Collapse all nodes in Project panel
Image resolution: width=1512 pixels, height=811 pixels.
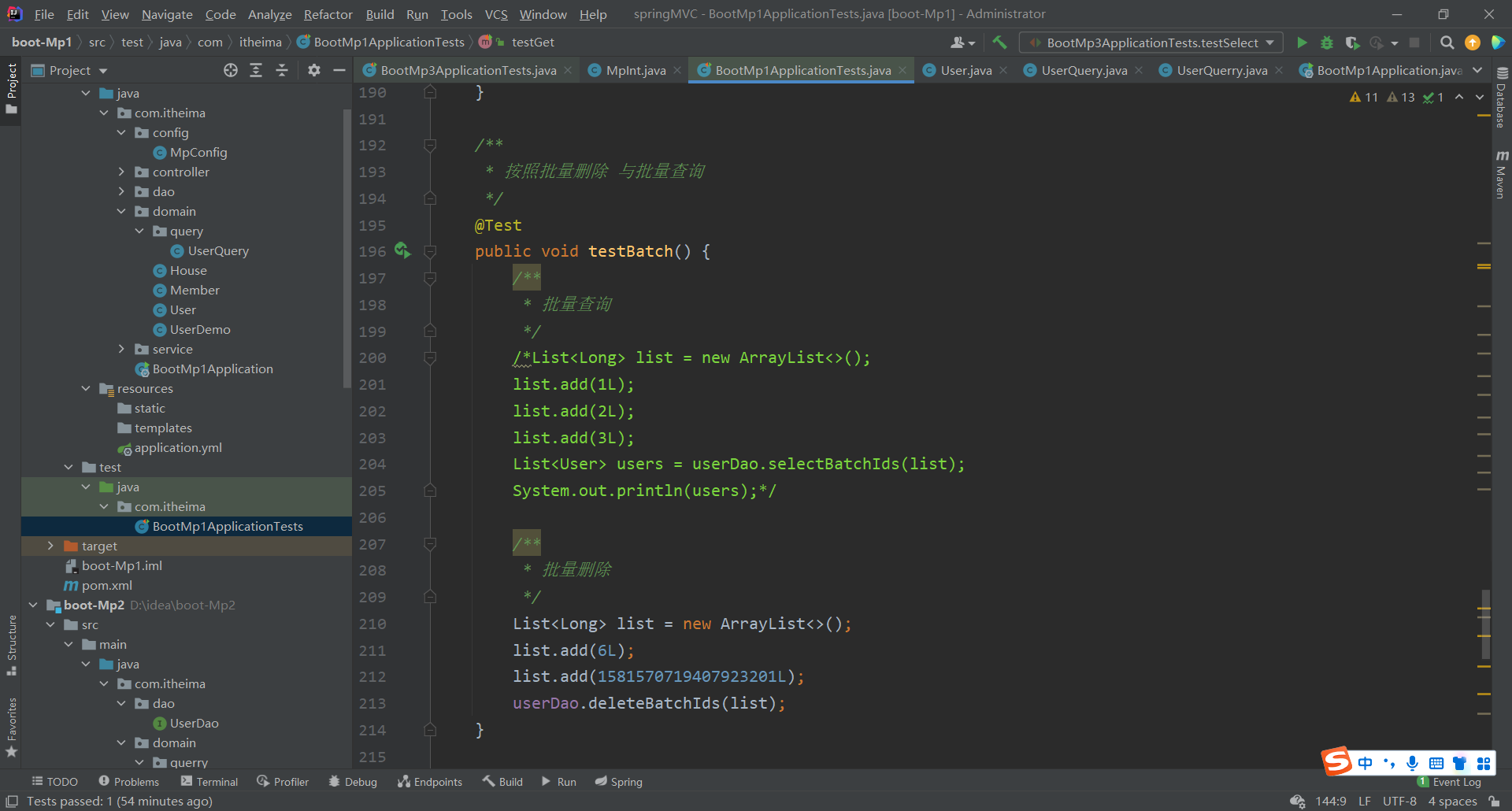point(281,70)
